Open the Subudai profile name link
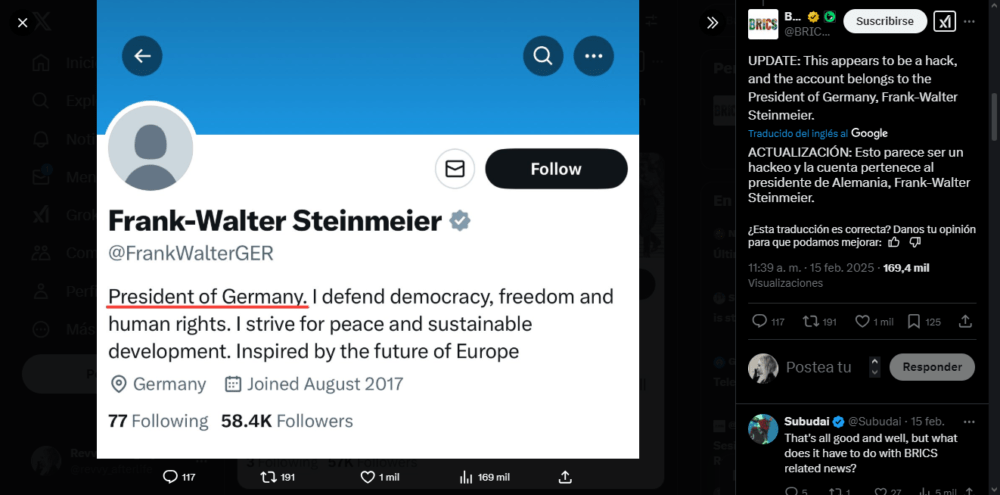 coord(808,421)
